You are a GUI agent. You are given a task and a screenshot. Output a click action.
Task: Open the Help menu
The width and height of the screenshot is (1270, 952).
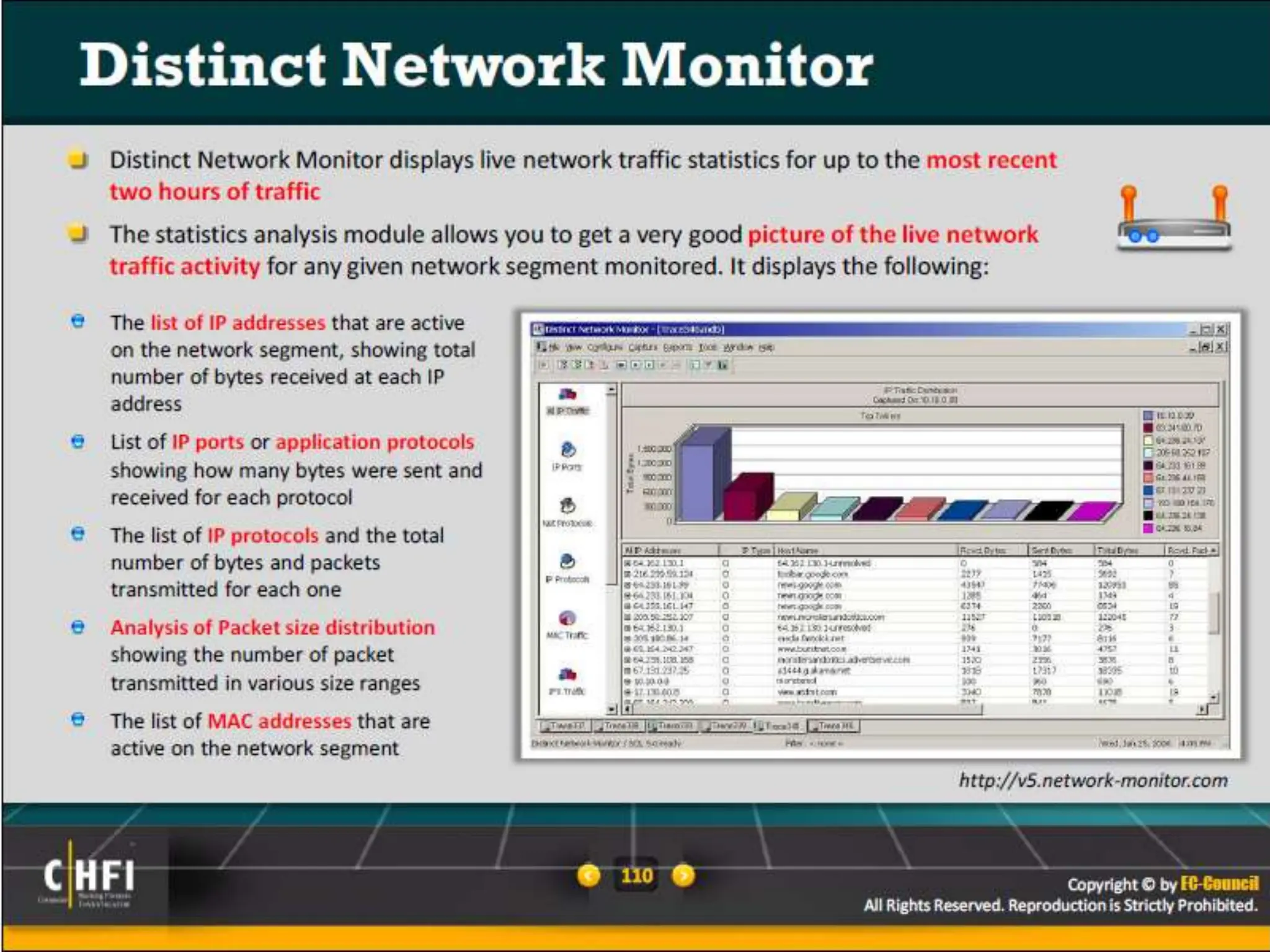[x=767, y=347]
